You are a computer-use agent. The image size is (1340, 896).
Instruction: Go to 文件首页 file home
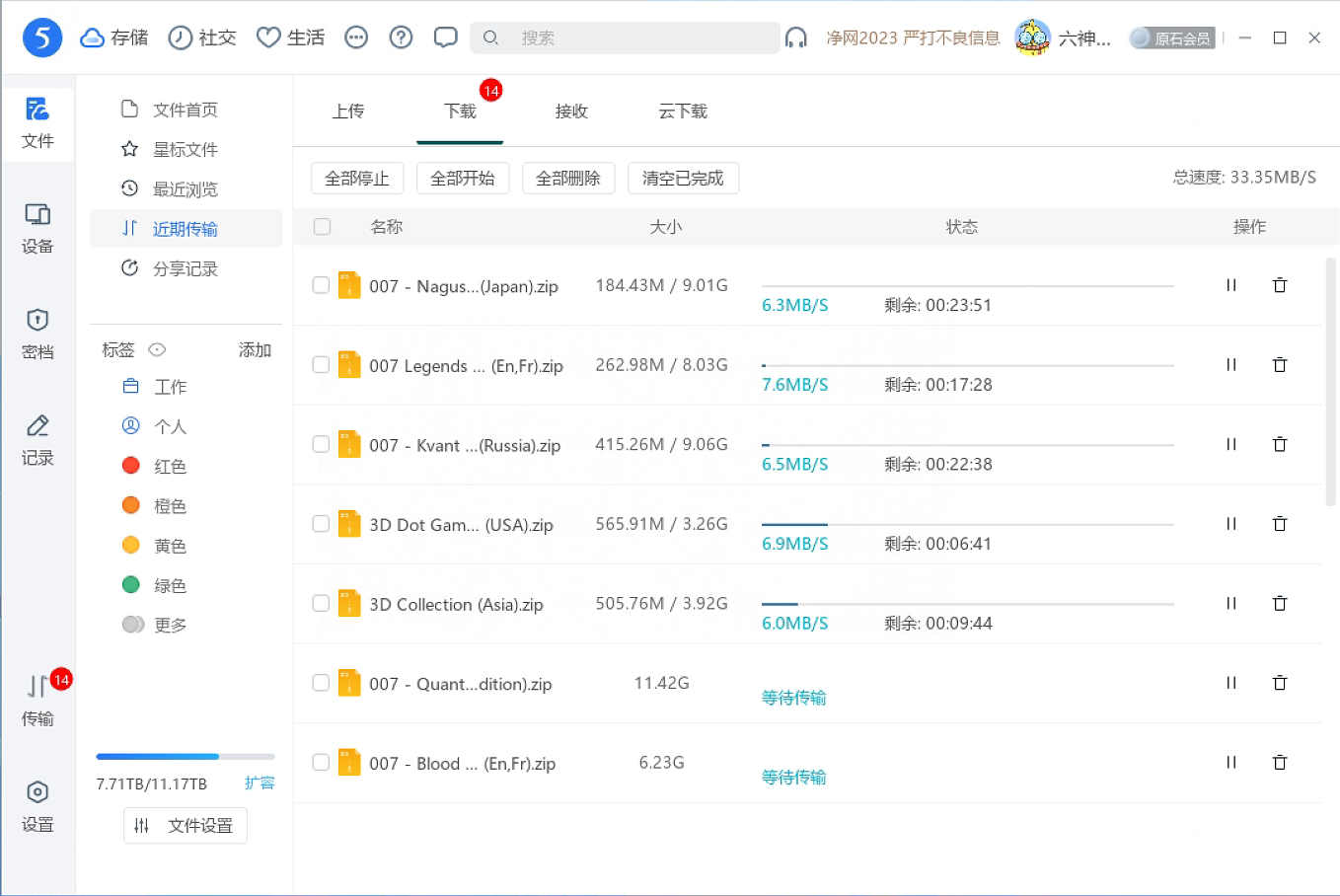(x=186, y=110)
